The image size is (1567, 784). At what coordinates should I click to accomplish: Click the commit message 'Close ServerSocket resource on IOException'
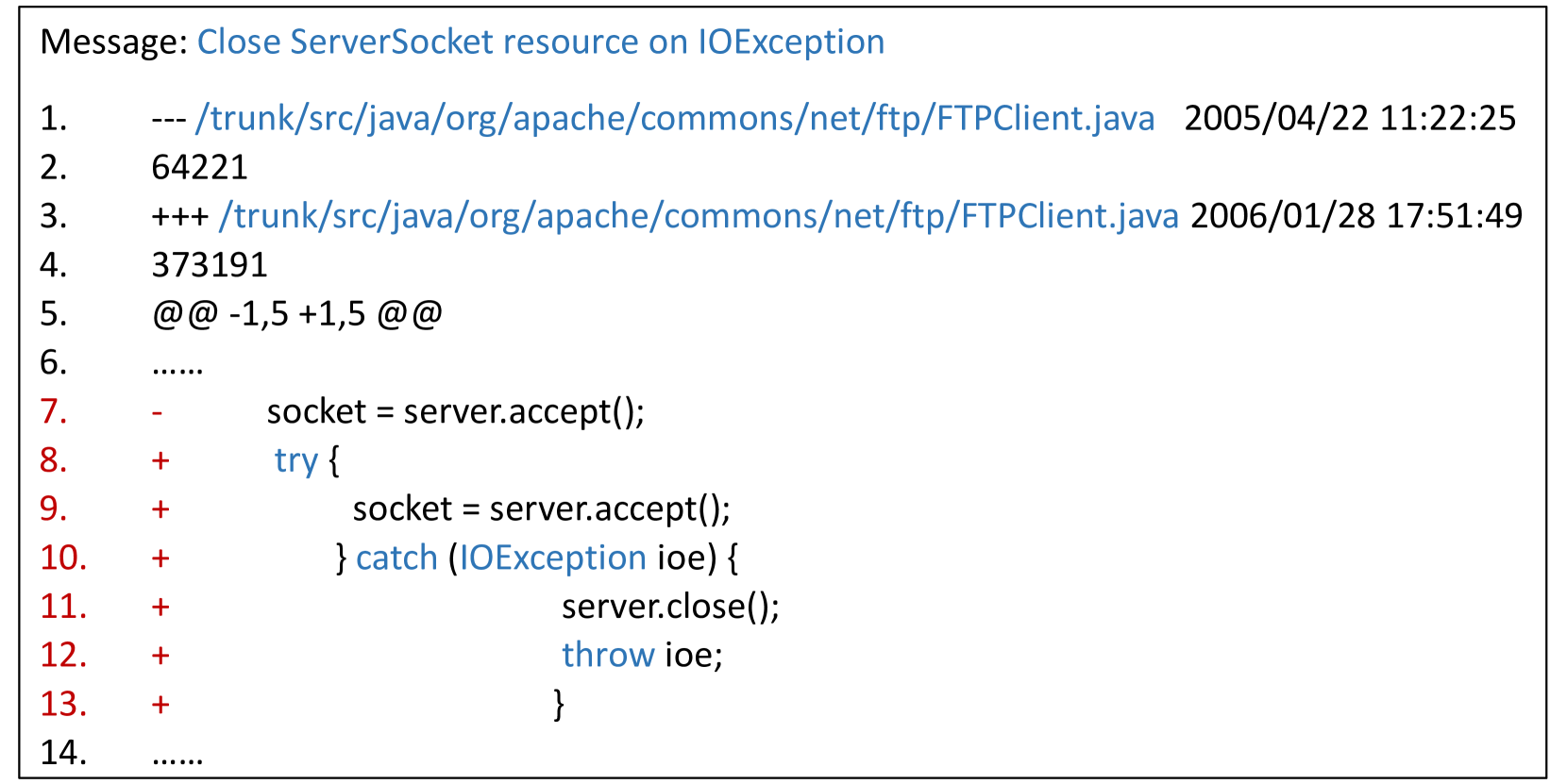tap(540, 42)
